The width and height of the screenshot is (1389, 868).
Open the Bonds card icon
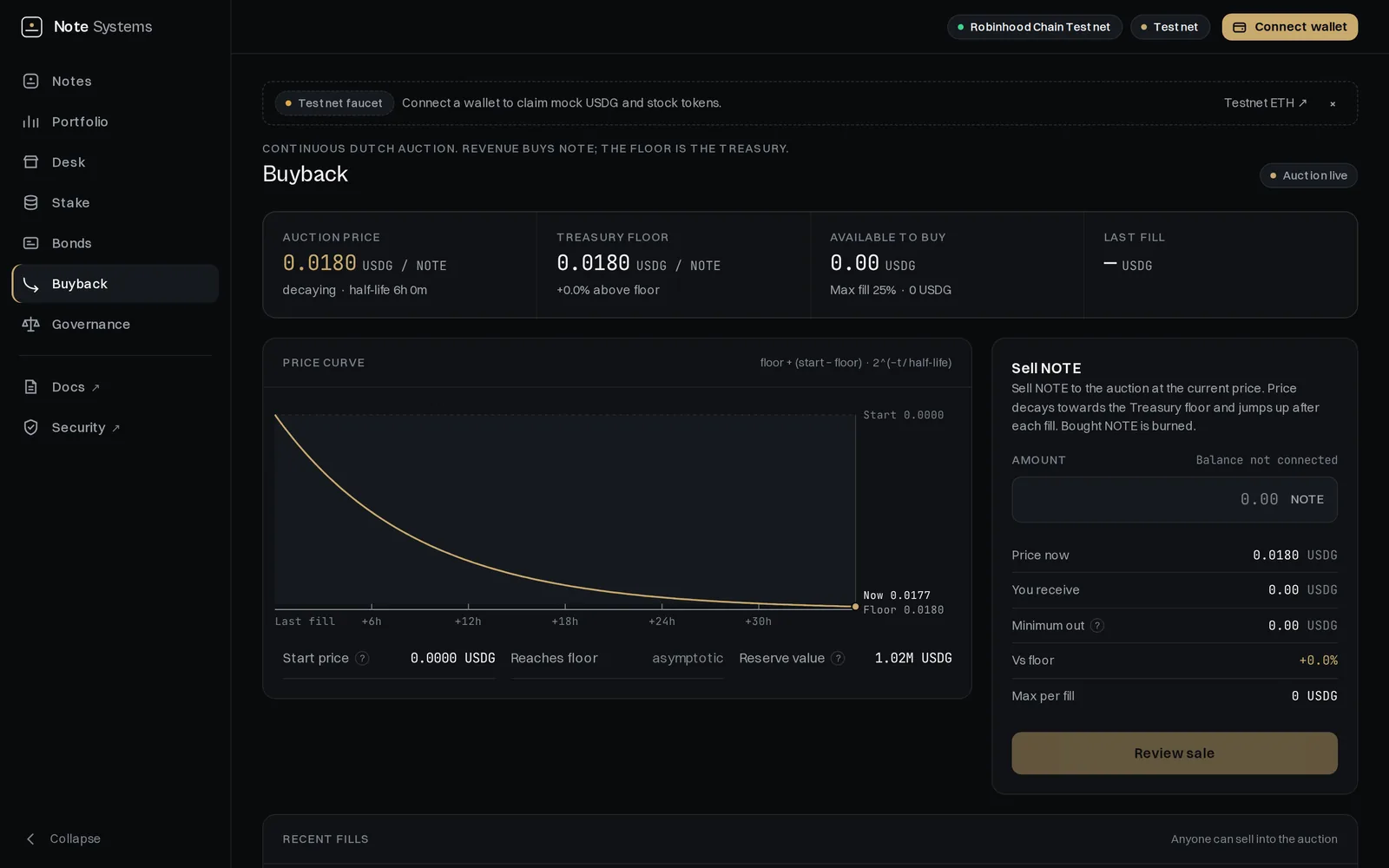click(x=30, y=243)
